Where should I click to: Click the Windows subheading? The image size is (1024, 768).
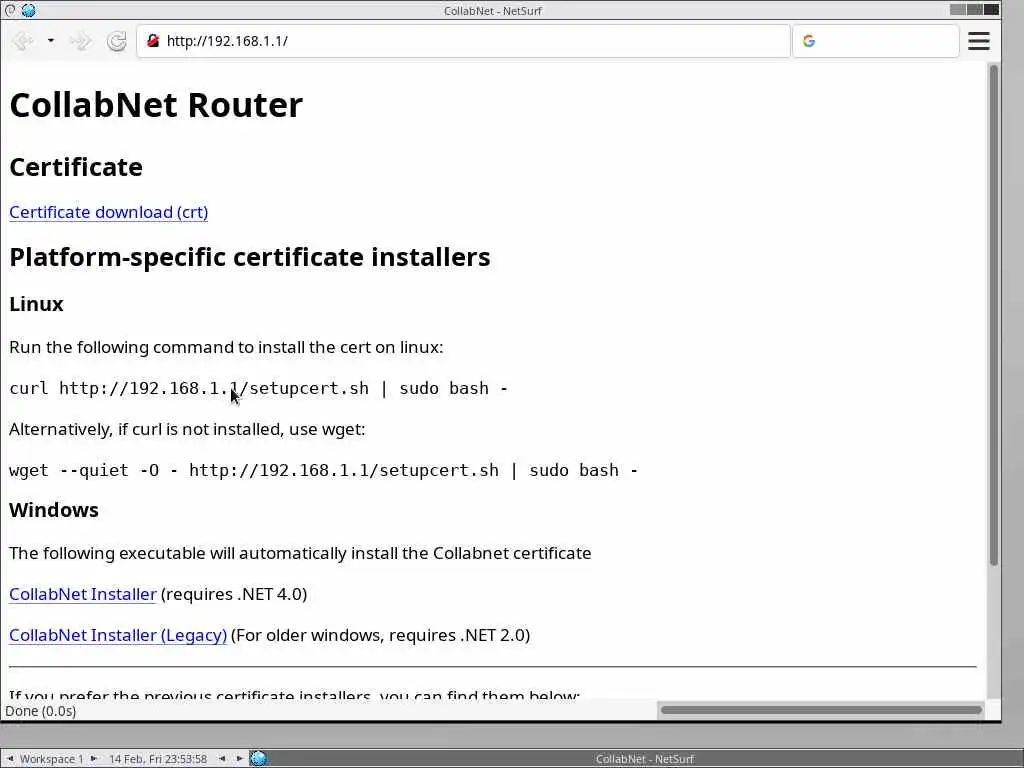click(x=54, y=510)
